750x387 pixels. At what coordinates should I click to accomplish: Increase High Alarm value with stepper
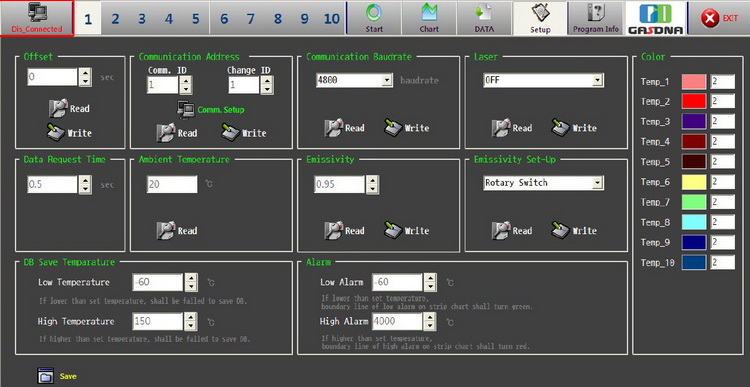point(430,317)
